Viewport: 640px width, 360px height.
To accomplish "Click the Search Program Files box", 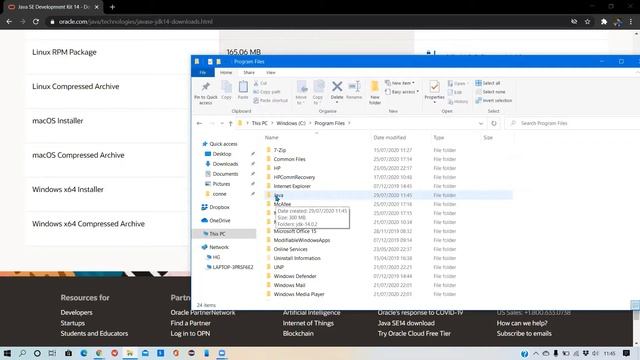I will tap(573, 123).
